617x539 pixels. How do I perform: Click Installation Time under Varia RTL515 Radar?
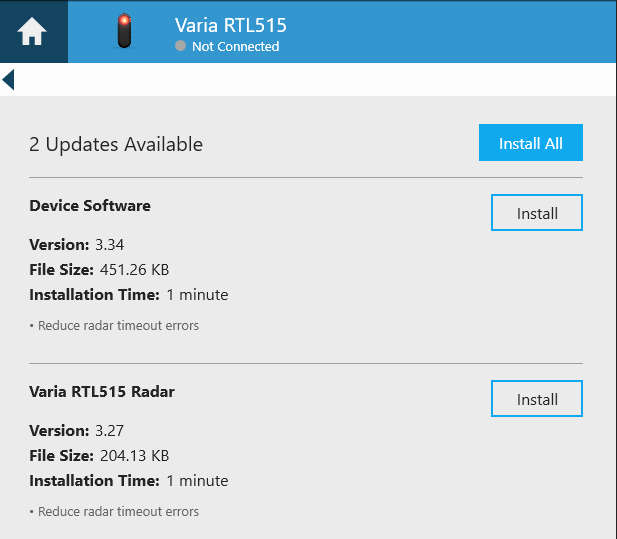point(129,481)
